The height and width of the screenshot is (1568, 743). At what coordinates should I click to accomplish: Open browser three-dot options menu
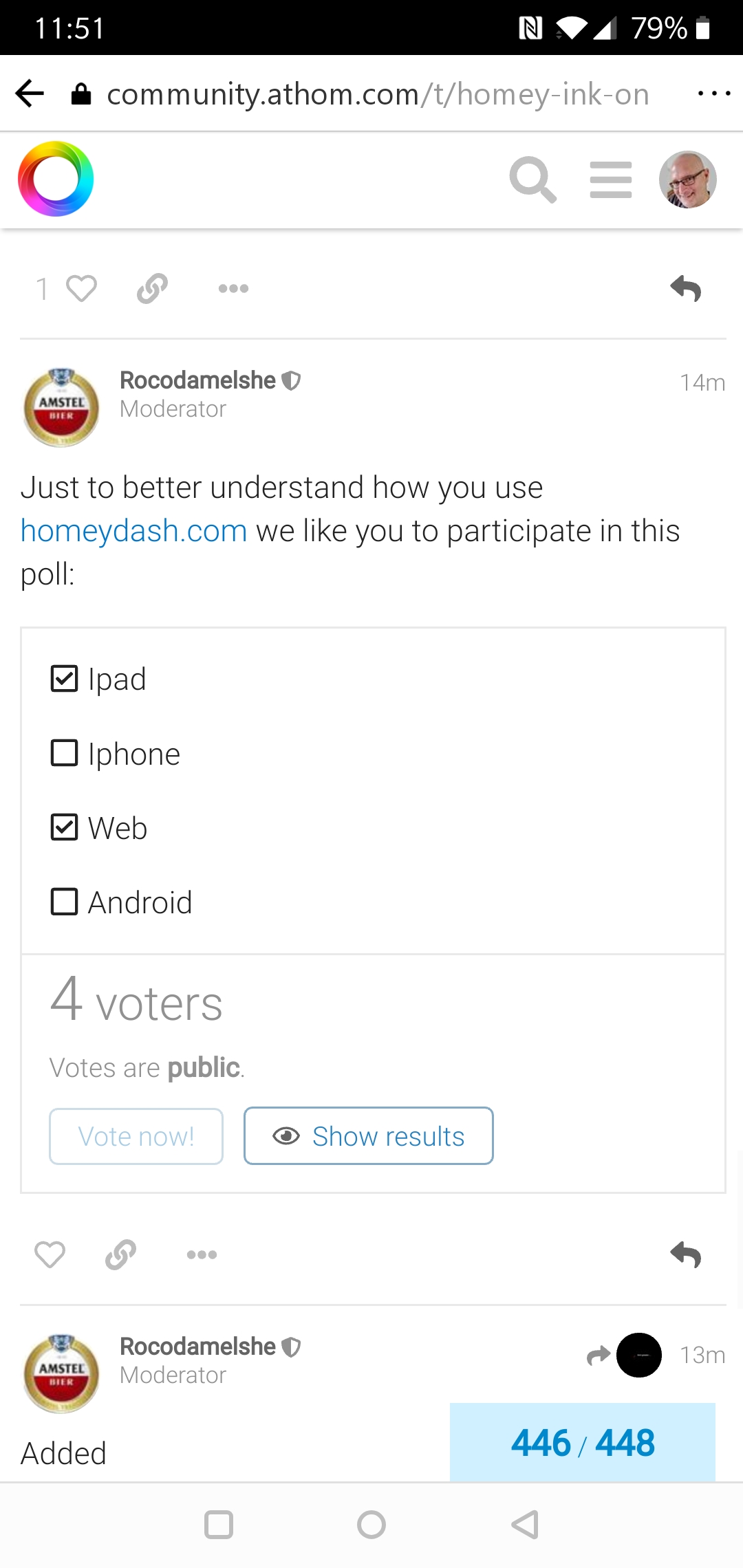713,94
